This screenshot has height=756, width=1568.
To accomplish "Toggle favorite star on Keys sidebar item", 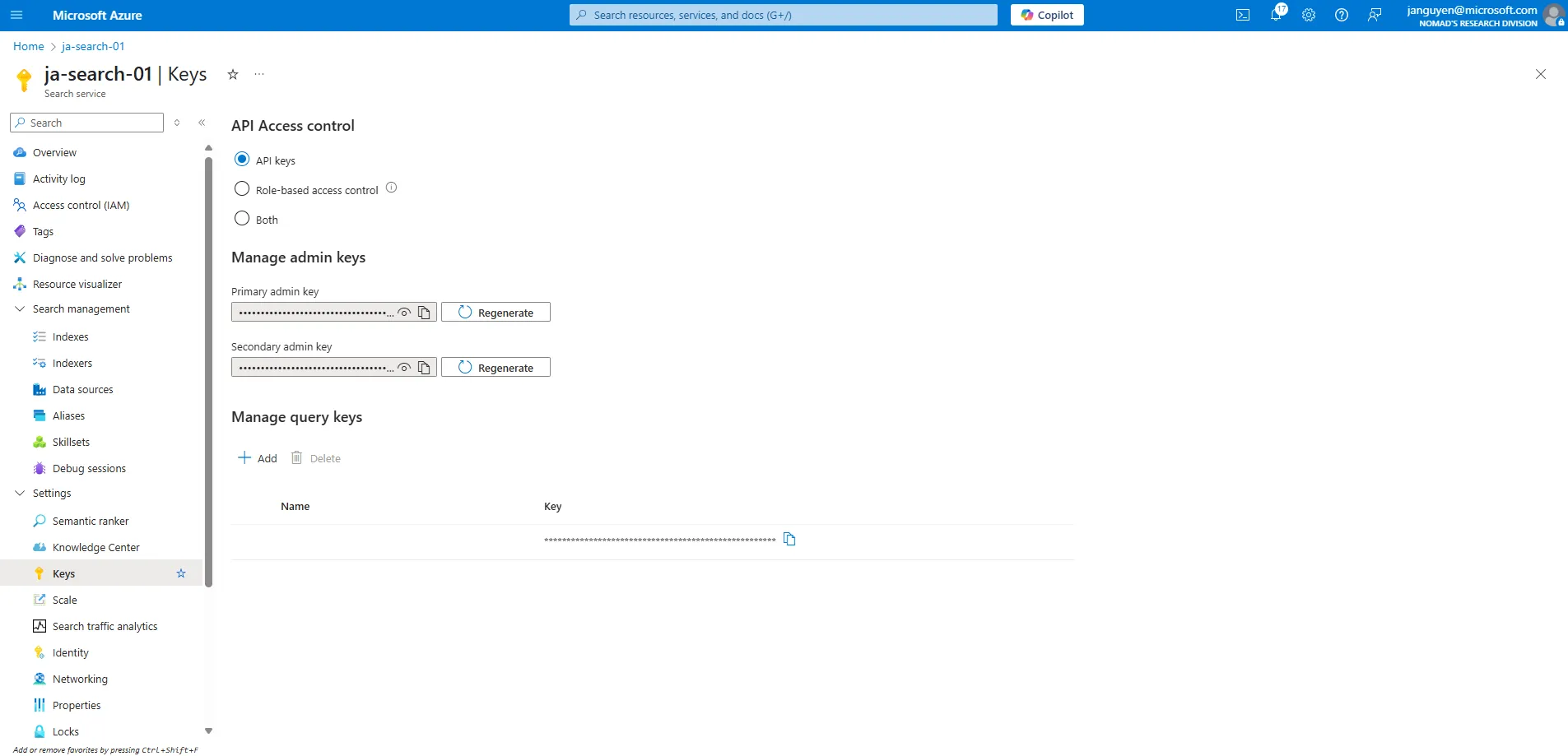I will tap(181, 573).
